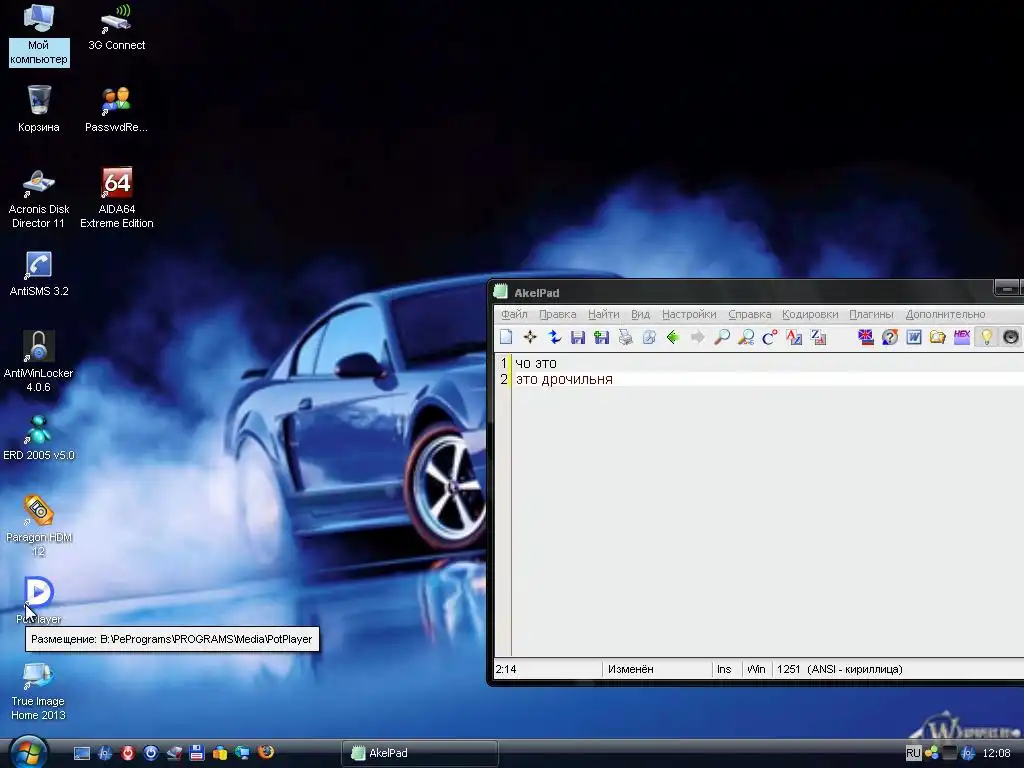Open Find with the magnifying glass icon
This screenshot has width=1024, height=768.
pos(722,337)
